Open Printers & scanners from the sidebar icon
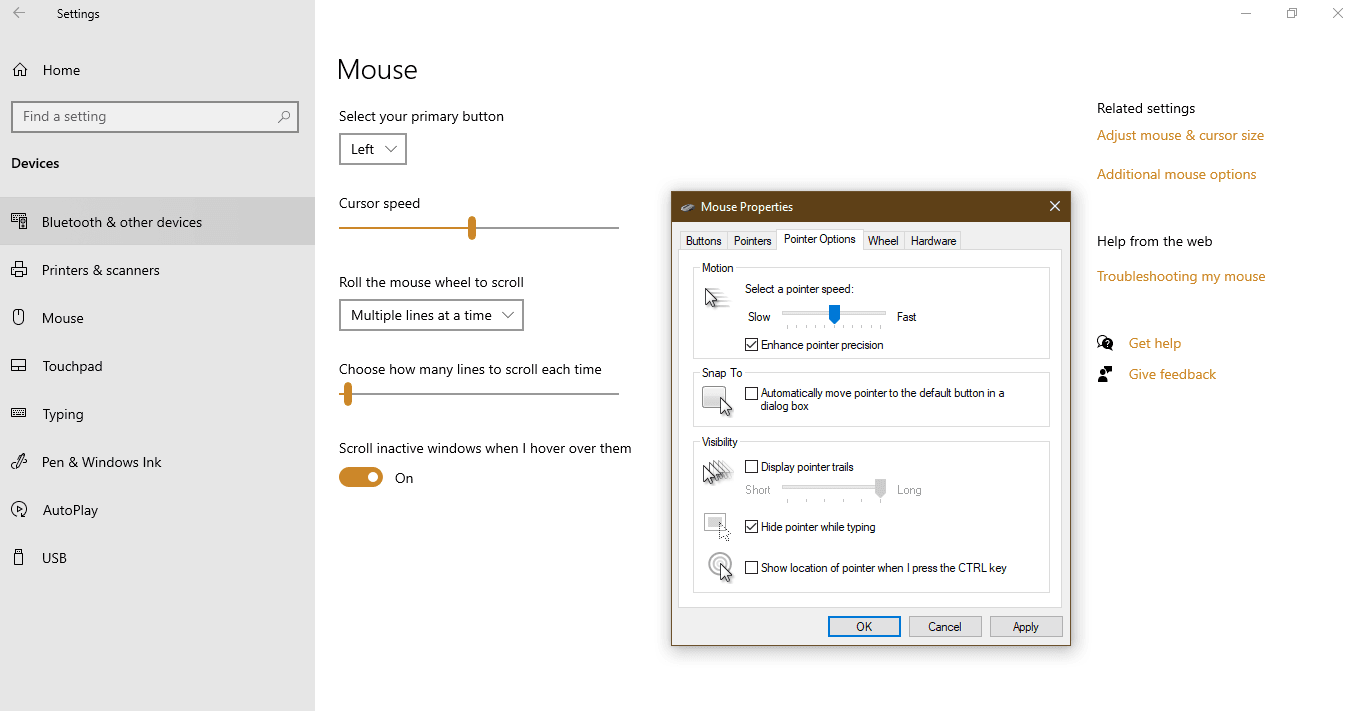Viewport: 1356px width, 711px height. [20, 270]
